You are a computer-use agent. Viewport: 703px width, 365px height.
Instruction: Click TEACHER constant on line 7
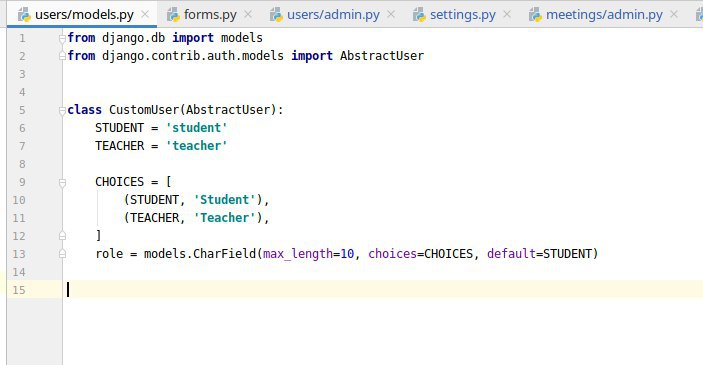tap(119, 146)
